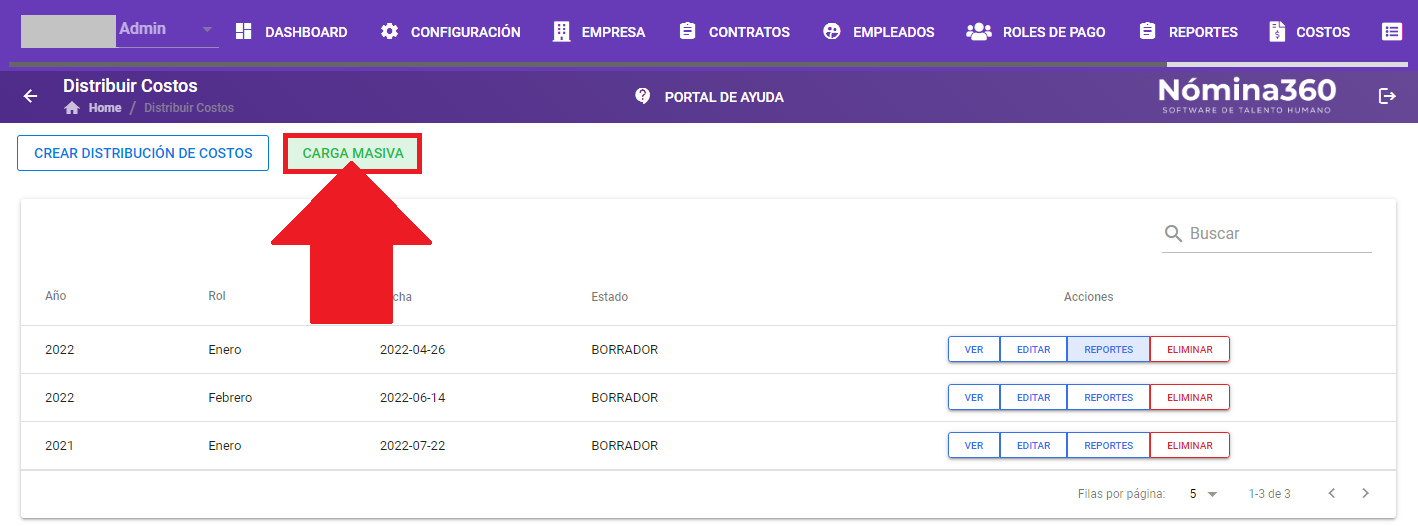1418x526 pixels.
Task: Click ELIMINAR for 2022 Enero row
Action: pos(1190,350)
